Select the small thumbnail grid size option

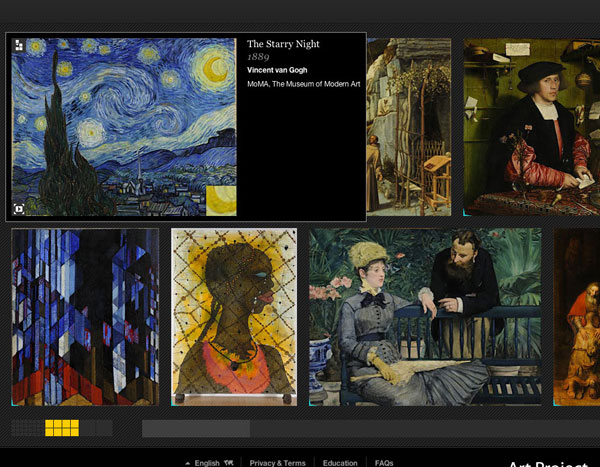point(28,428)
